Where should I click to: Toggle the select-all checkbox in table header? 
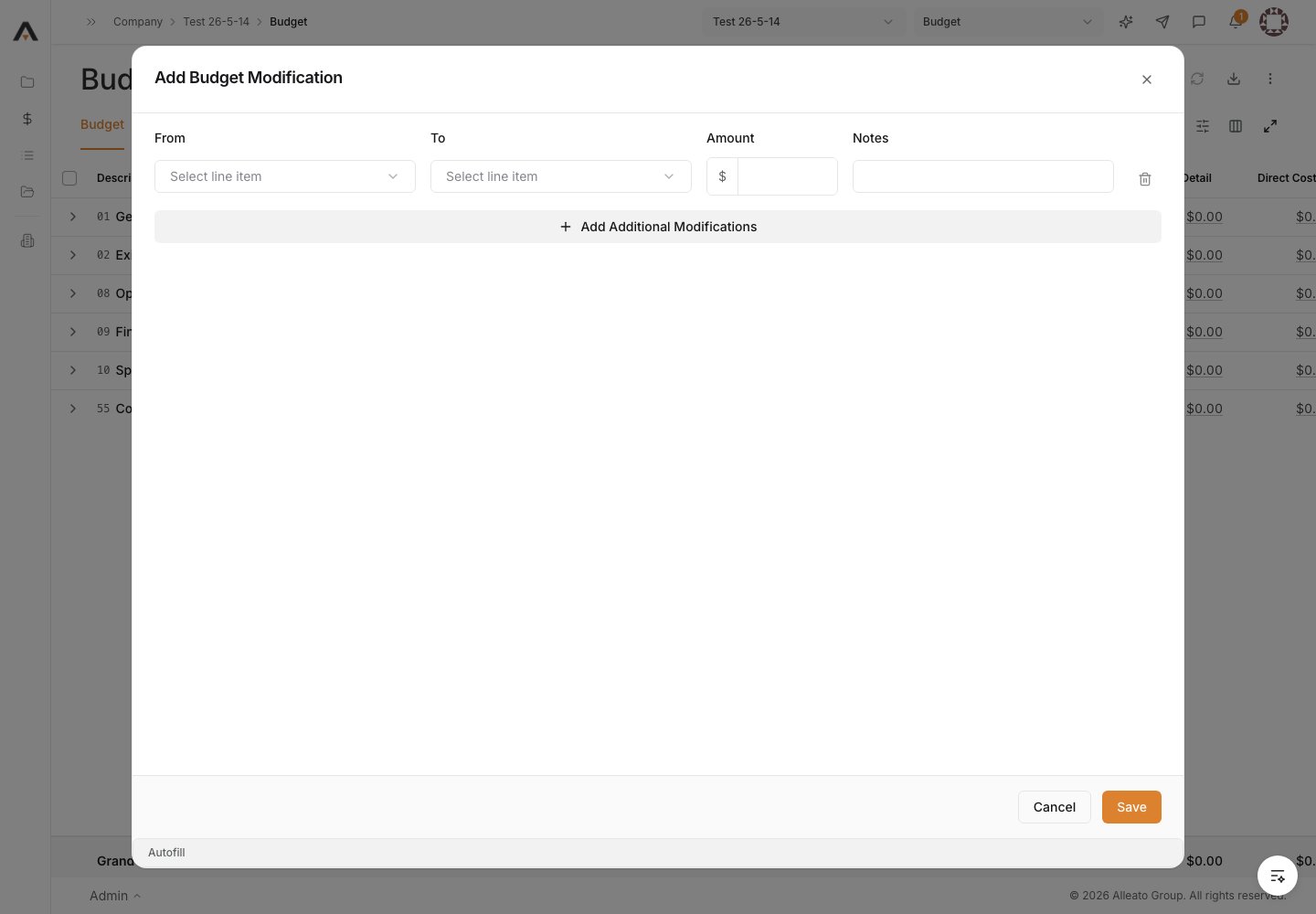(x=69, y=178)
